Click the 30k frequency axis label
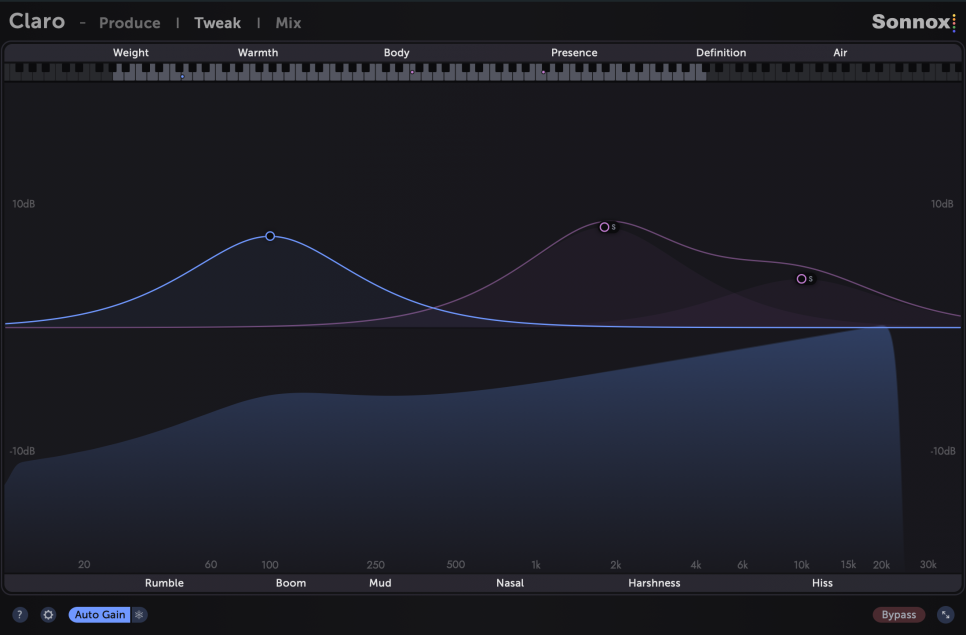966x635 pixels. click(x=928, y=564)
